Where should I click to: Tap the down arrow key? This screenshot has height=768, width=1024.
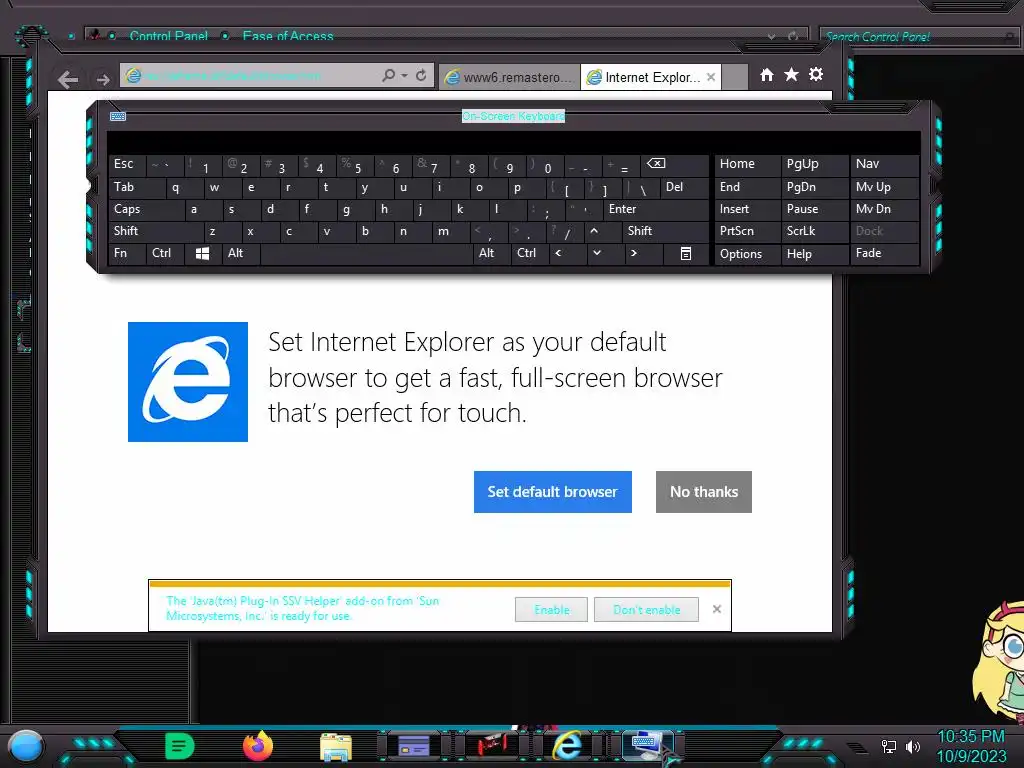click(x=605, y=253)
